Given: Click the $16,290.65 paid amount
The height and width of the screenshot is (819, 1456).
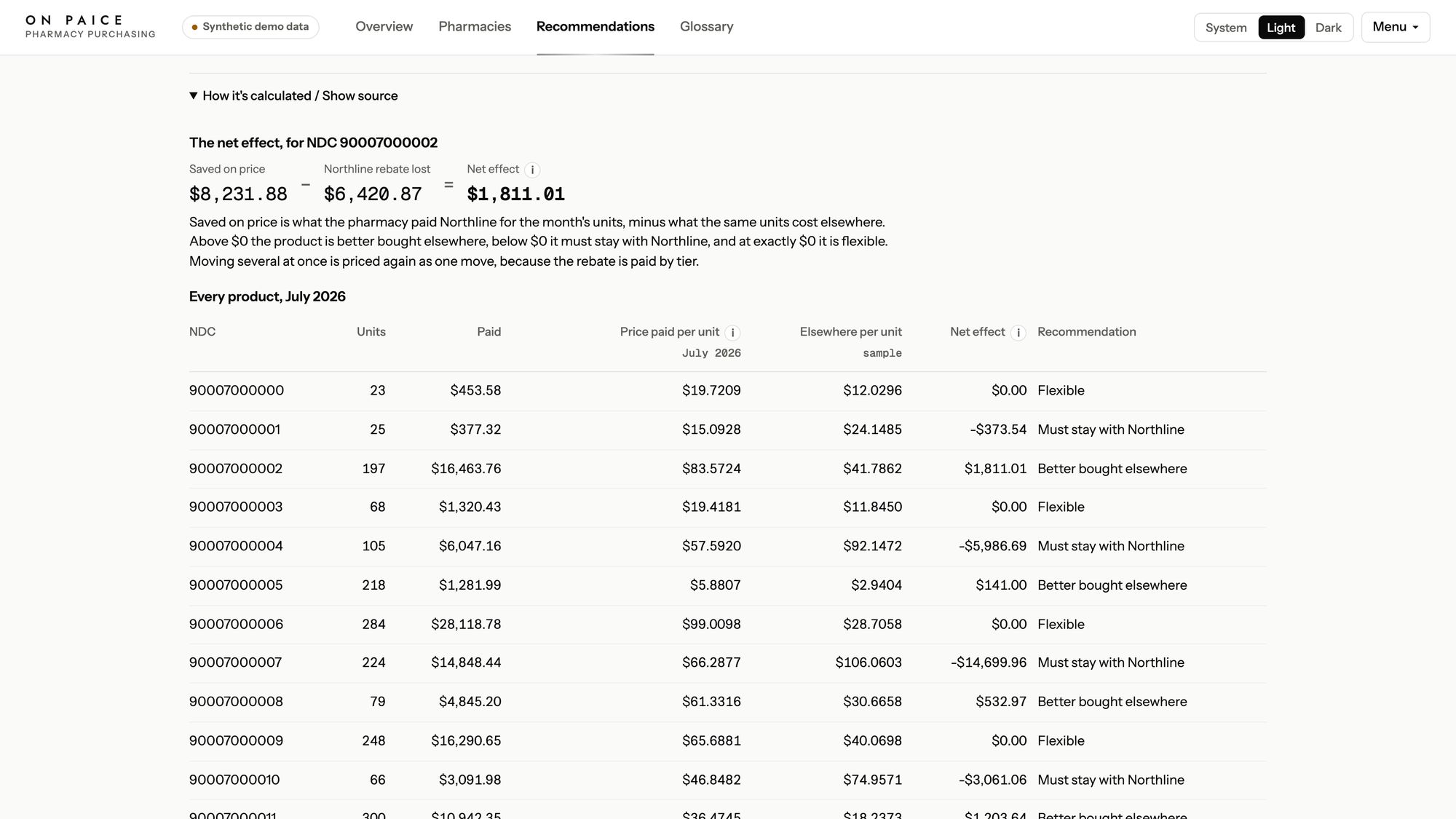Looking at the screenshot, I should [x=466, y=740].
